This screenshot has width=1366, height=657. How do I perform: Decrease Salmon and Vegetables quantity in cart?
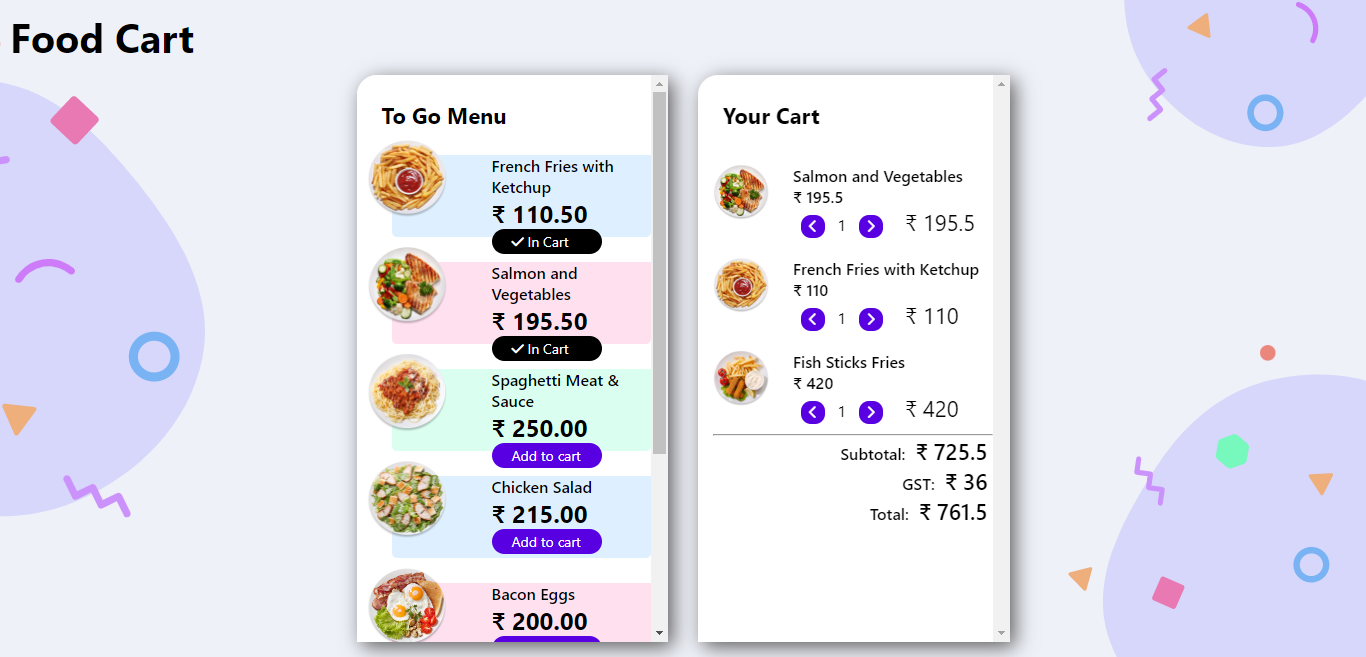point(813,226)
